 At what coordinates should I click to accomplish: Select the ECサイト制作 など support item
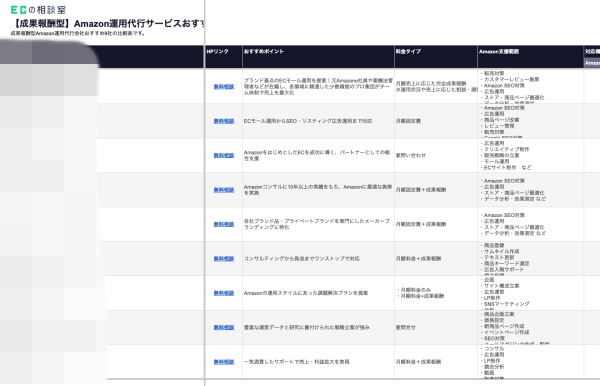tap(506, 168)
